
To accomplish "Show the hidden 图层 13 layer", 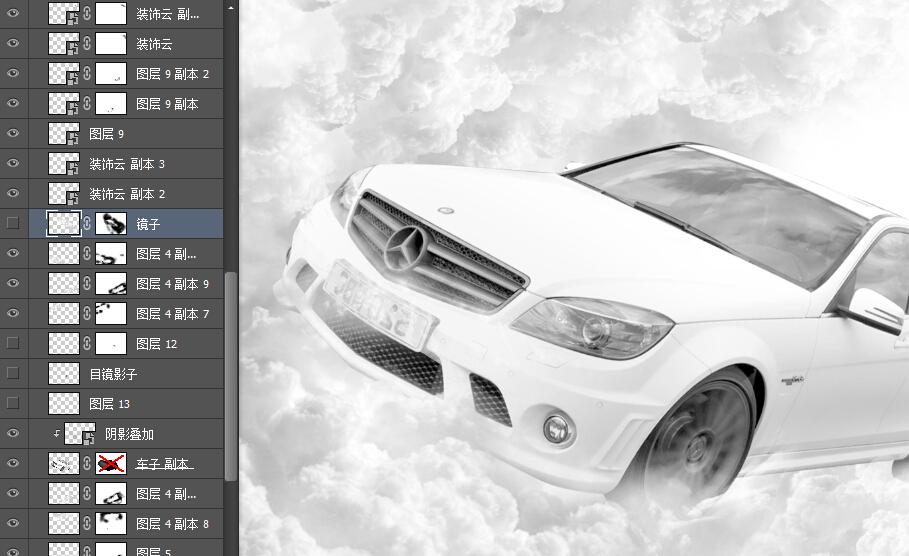I will pyautogui.click(x=13, y=403).
